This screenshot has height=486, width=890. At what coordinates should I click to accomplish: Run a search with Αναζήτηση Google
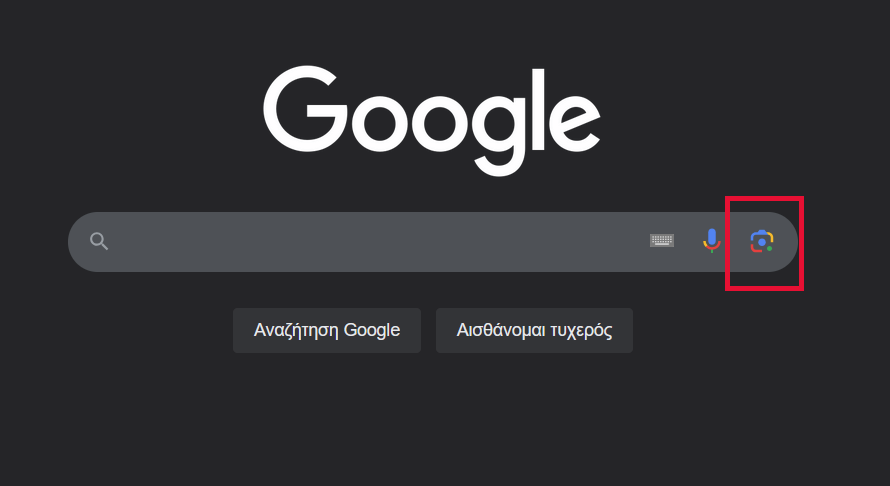pyautogui.click(x=327, y=330)
